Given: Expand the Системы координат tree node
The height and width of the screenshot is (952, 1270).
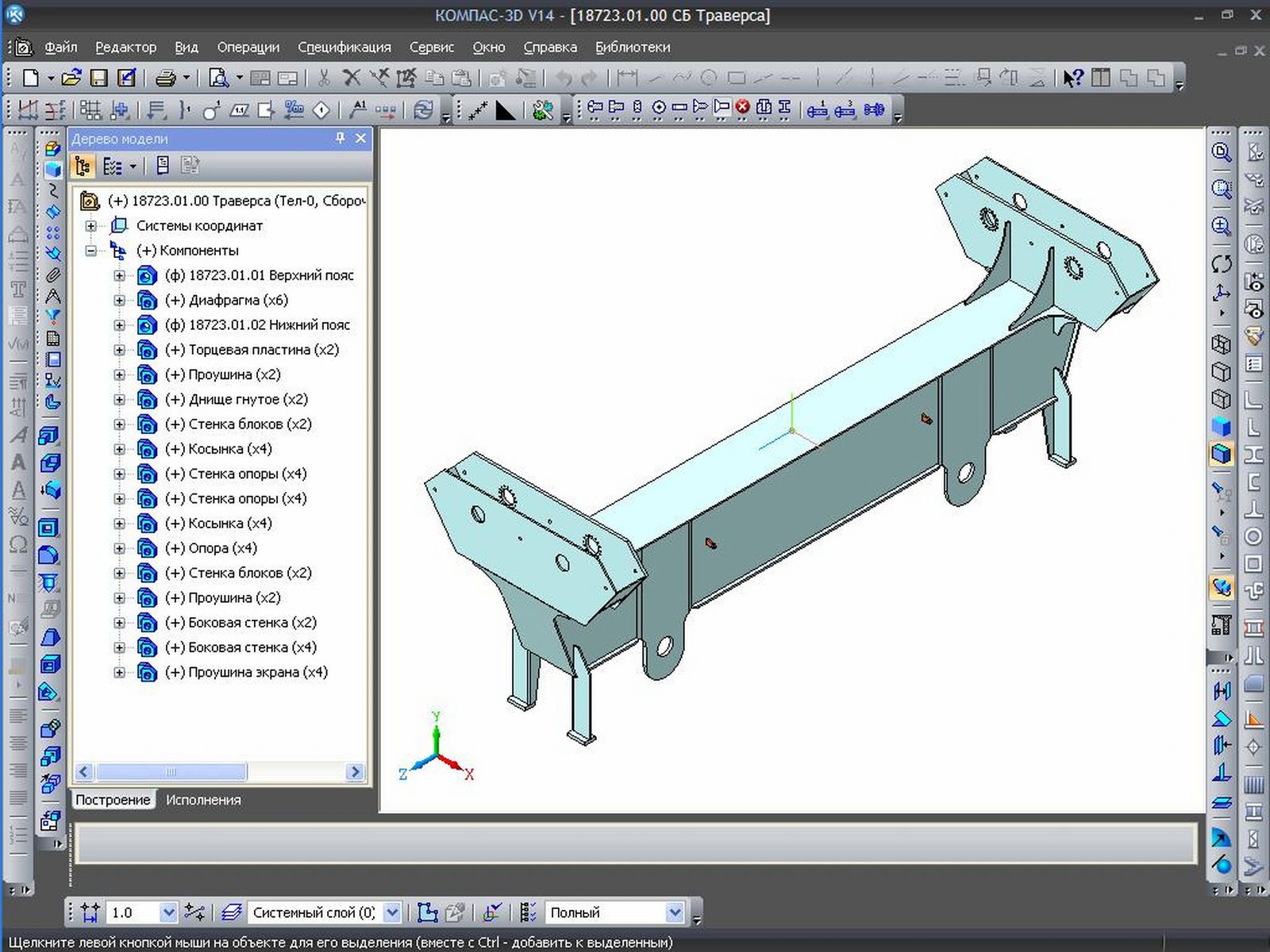Looking at the screenshot, I should pyautogui.click(x=91, y=226).
